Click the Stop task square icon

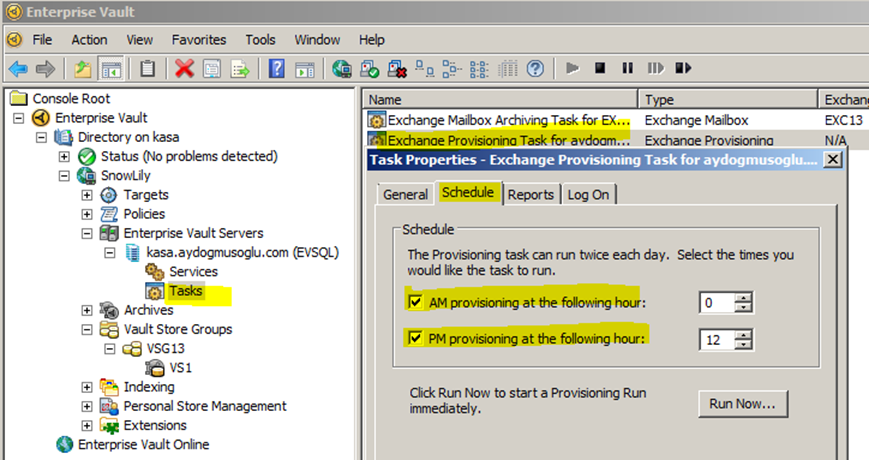pyautogui.click(x=600, y=68)
